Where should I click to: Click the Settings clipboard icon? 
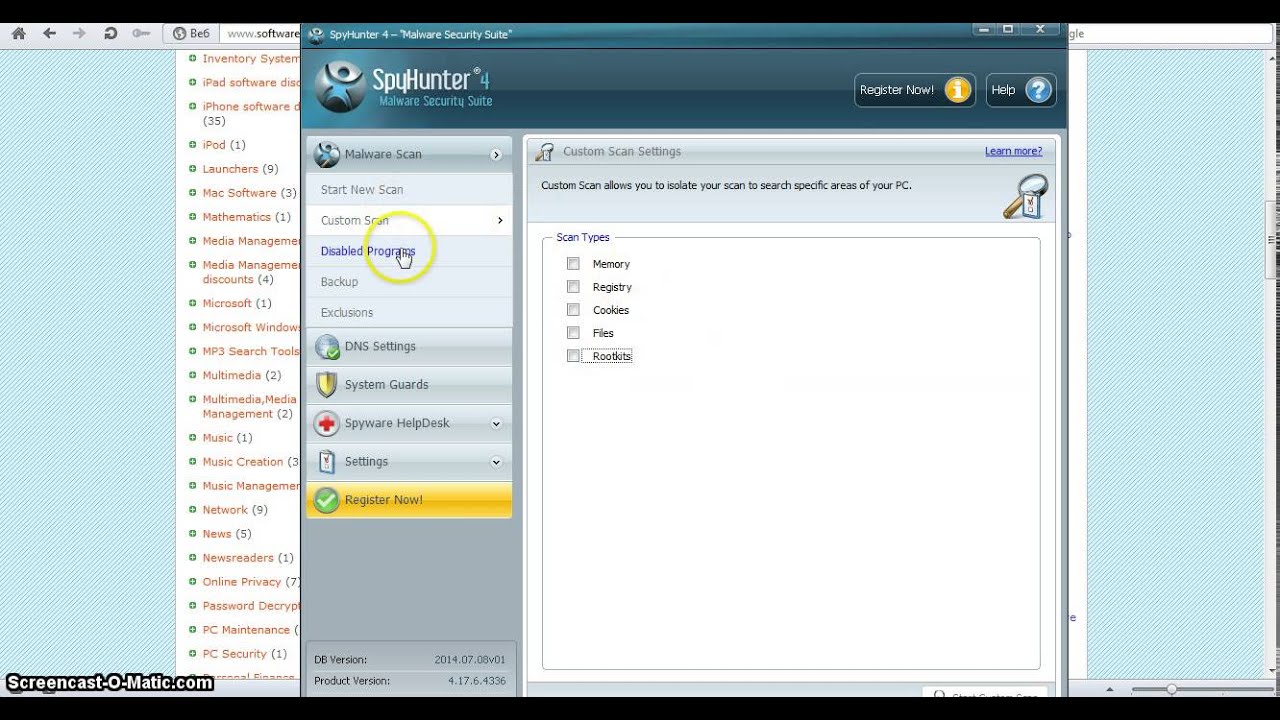coord(327,462)
